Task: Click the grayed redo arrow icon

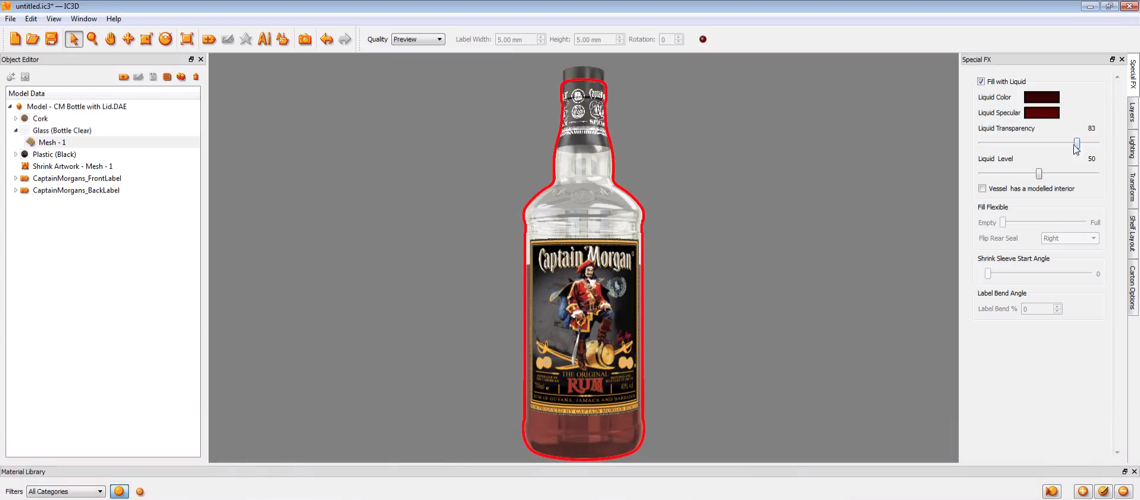Action: (x=345, y=39)
